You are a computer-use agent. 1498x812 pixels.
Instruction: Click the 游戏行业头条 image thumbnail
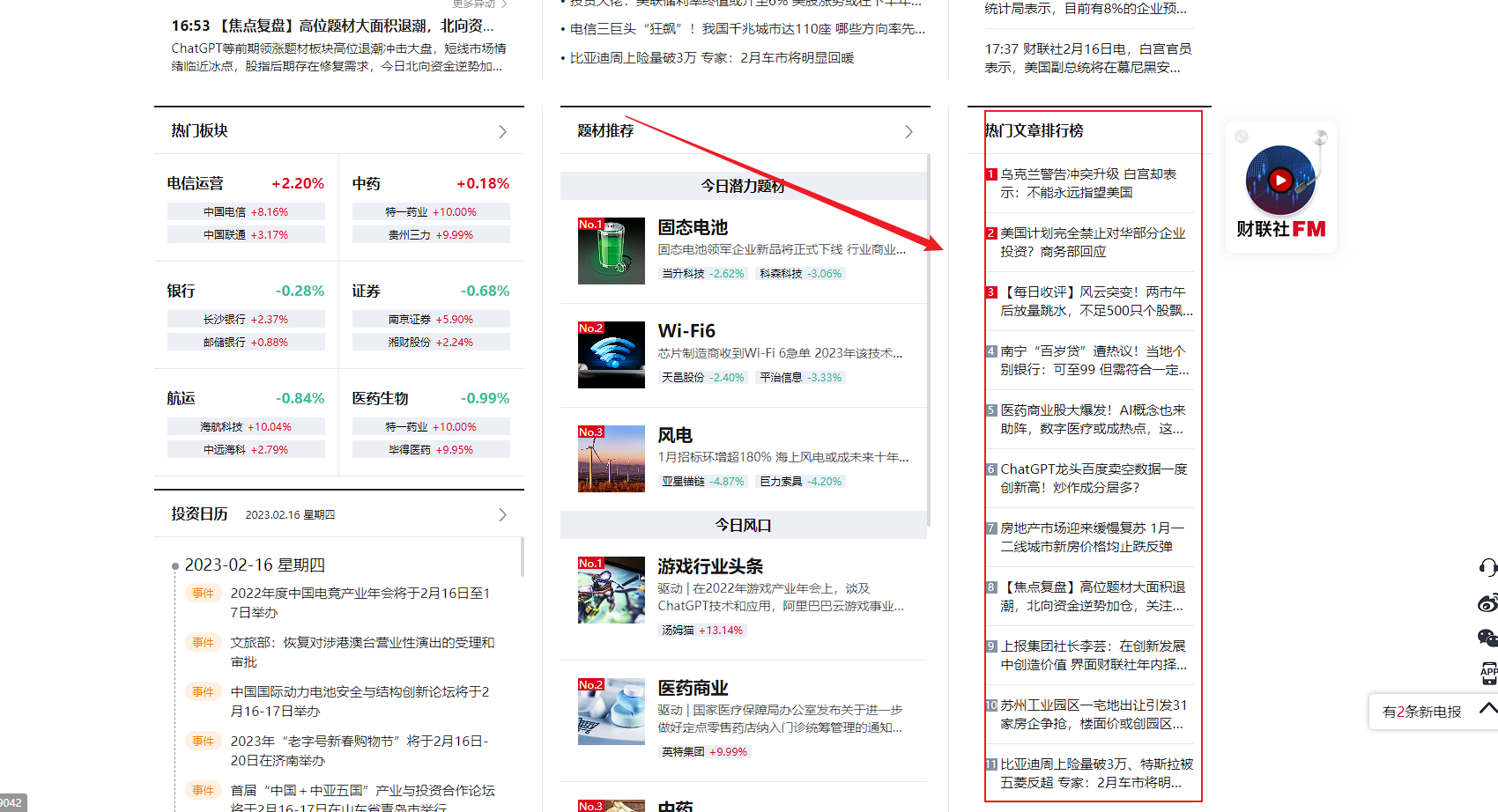tap(611, 589)
